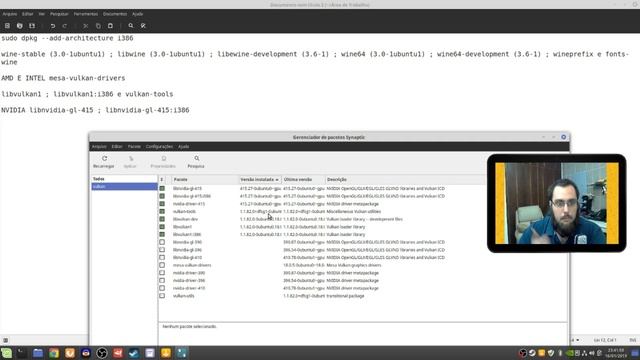
Task: Click the new document icon in text editor toolbar
Action: coord(7,26)
